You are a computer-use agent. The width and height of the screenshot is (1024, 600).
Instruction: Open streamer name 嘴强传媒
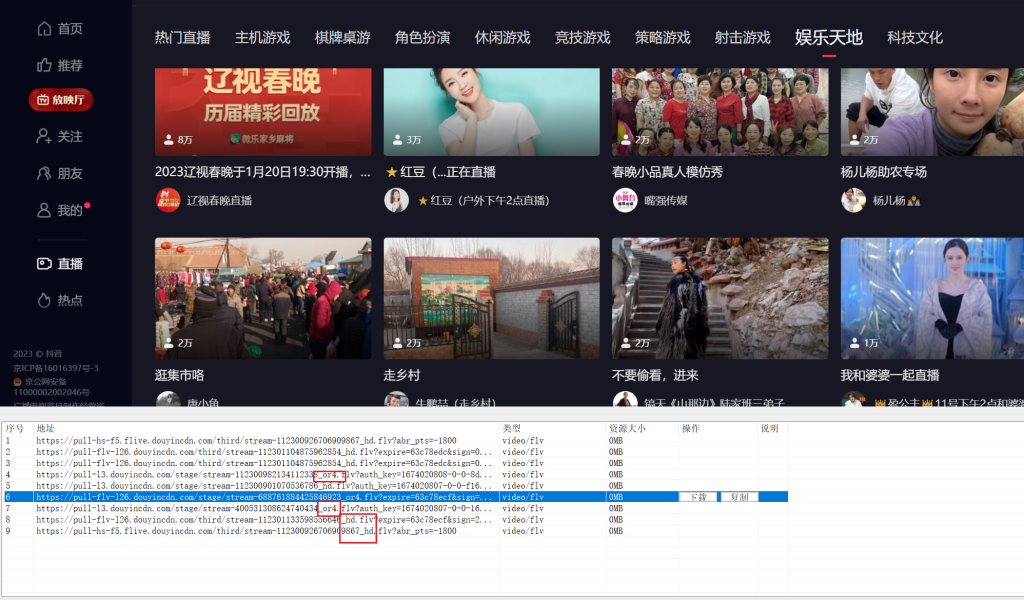(665, 200)
